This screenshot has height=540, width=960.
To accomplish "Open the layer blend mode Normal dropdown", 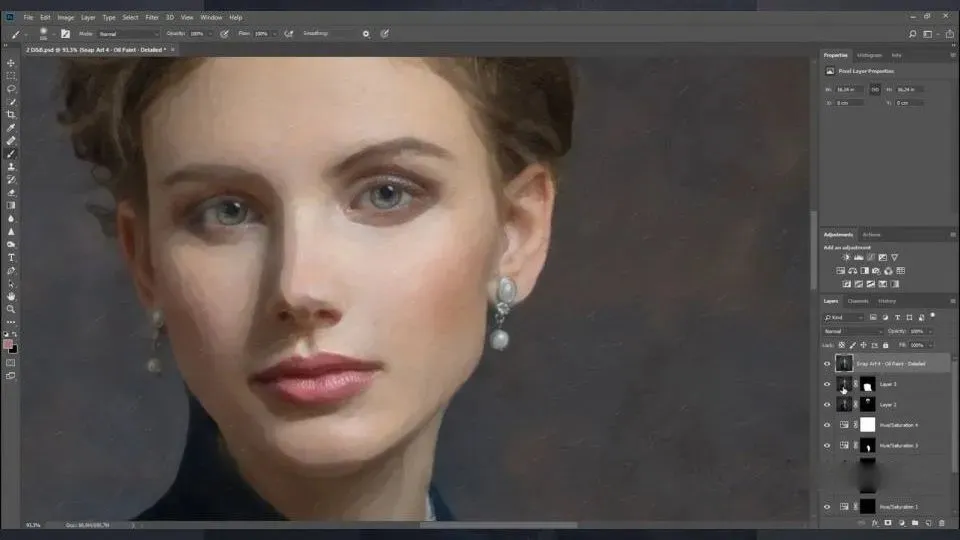I will pyautogui.click(x=852, y=331).
